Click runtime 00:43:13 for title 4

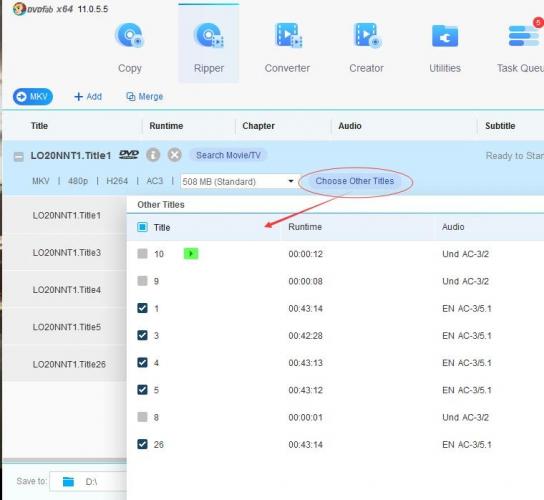click(x=305, y=363)
